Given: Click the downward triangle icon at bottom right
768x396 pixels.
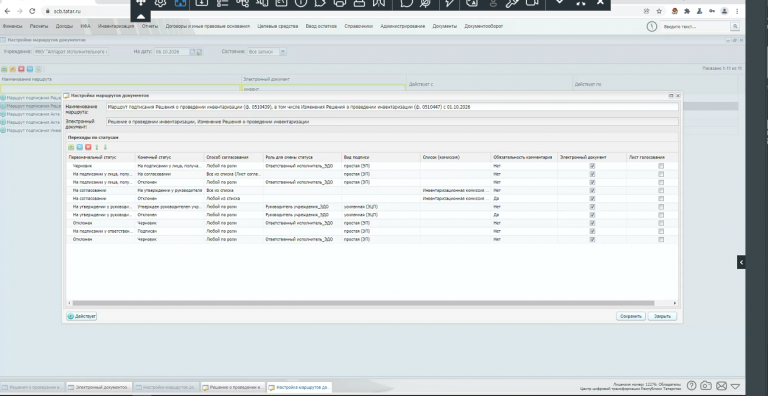Looking at the screenshot, I should (x=736, y=386).
